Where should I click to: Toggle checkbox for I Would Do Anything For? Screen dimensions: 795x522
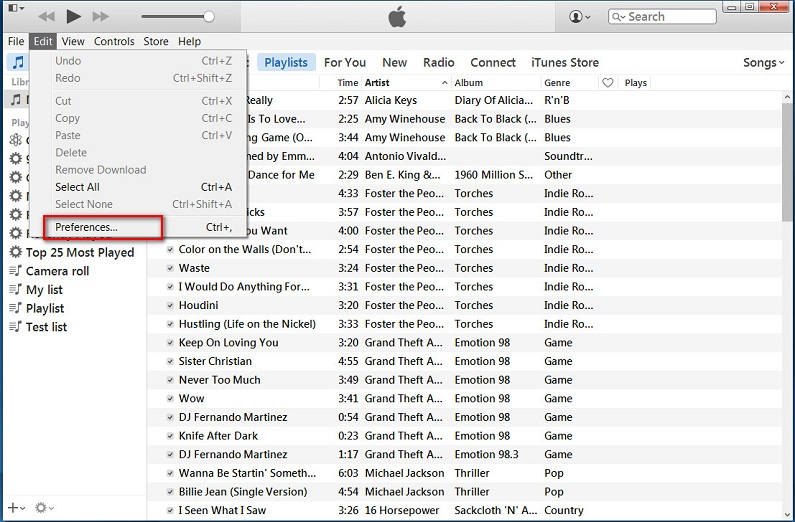tap(170, 287)
